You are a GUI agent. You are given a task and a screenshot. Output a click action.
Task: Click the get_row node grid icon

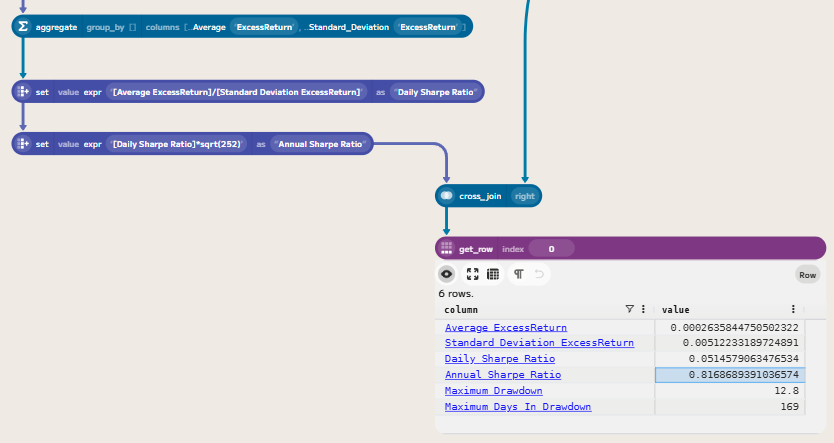tap(446, 248)
